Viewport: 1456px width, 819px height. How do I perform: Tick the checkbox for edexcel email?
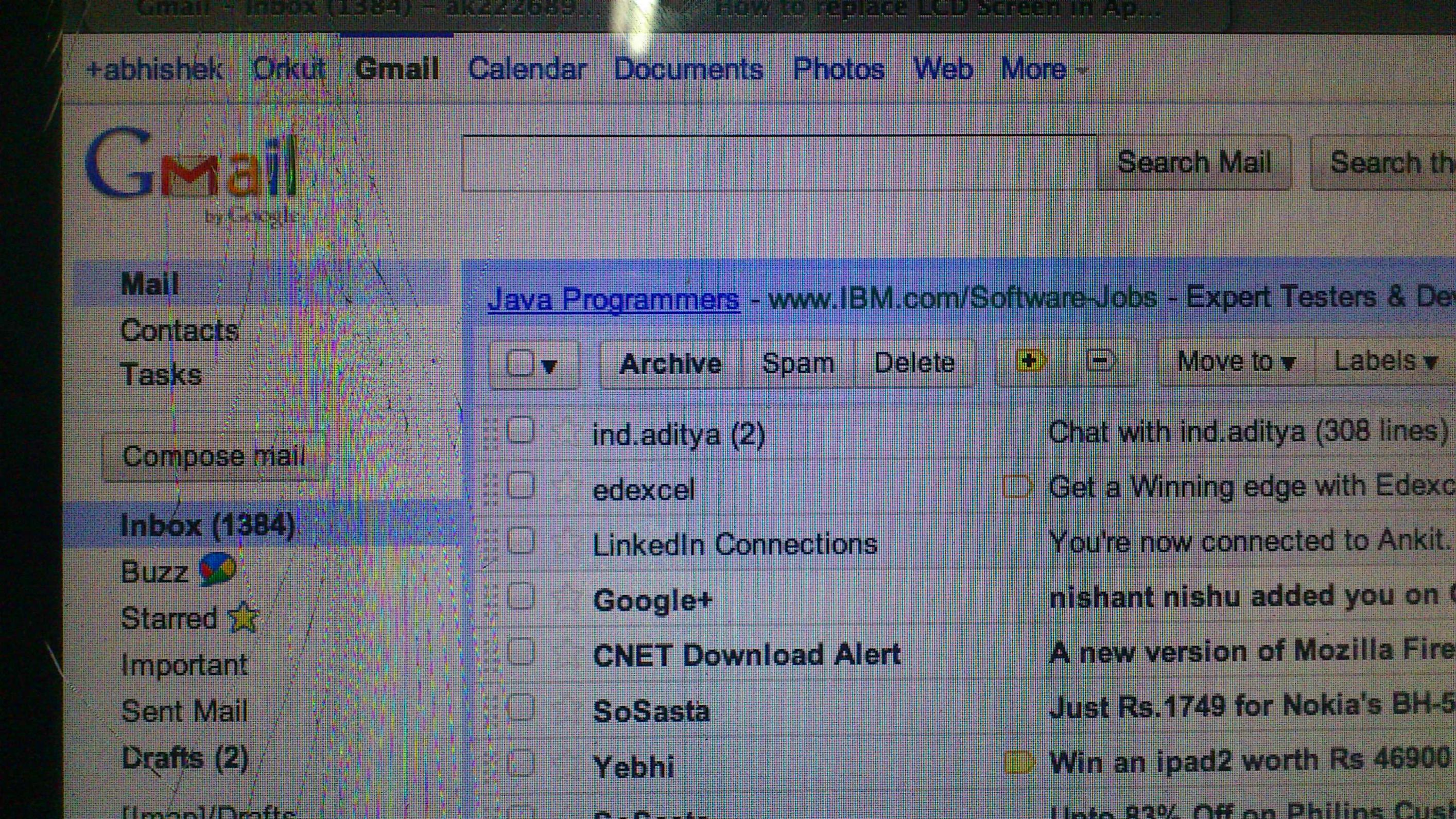[520, 485]
